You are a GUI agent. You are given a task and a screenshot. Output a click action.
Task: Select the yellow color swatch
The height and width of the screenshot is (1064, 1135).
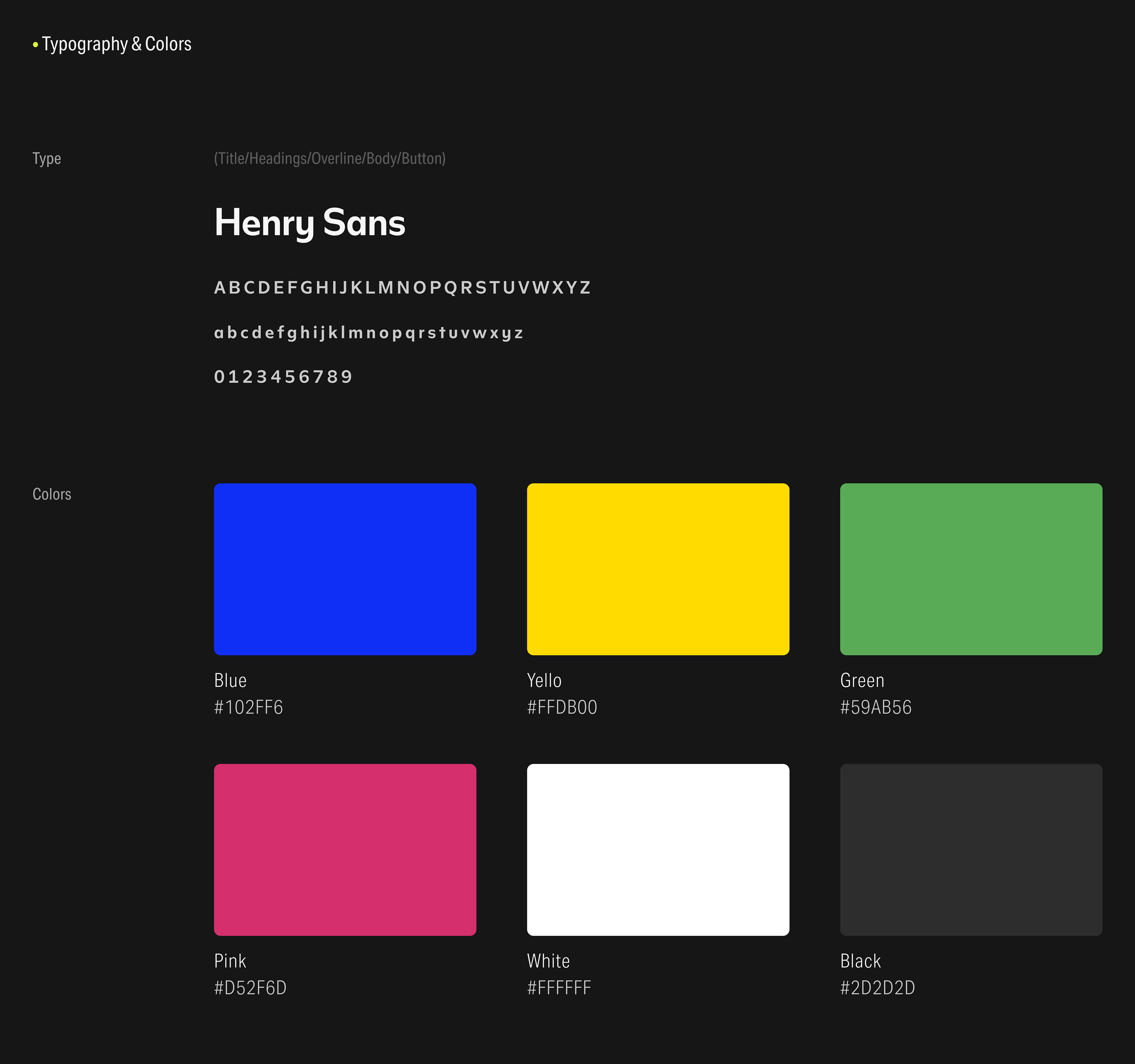658,569
